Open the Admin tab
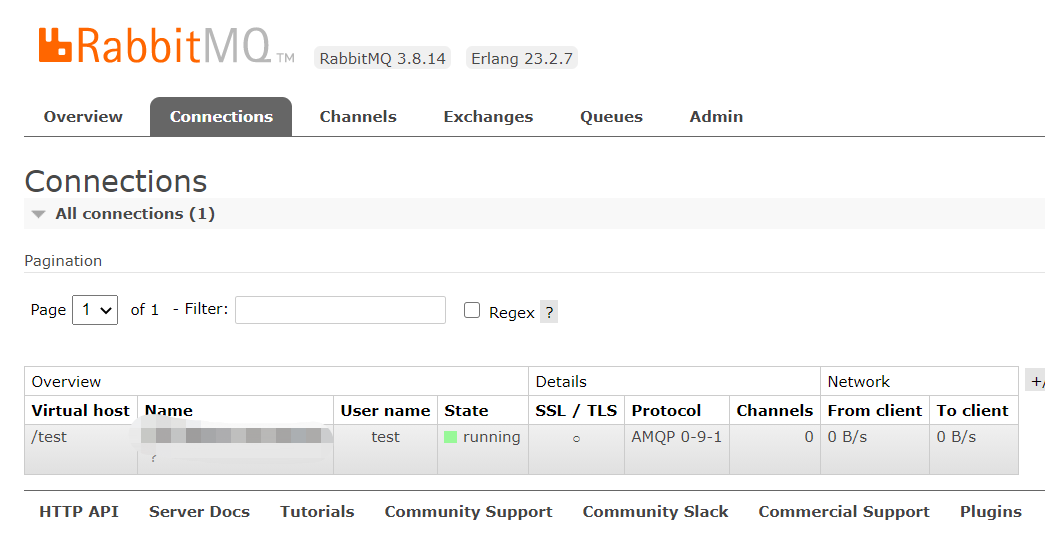Screen dimensions: 1045x537 (x=716, y=117)
